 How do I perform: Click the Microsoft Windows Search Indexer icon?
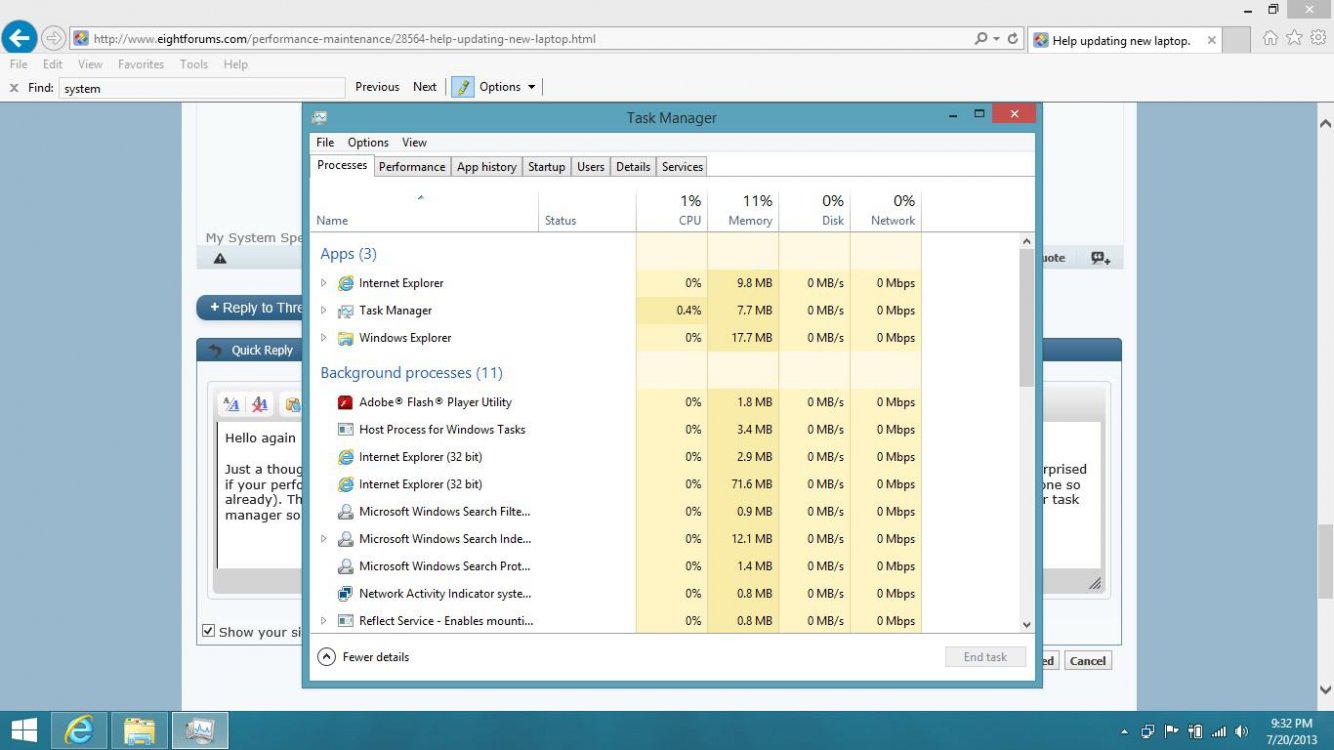(345, 539)
